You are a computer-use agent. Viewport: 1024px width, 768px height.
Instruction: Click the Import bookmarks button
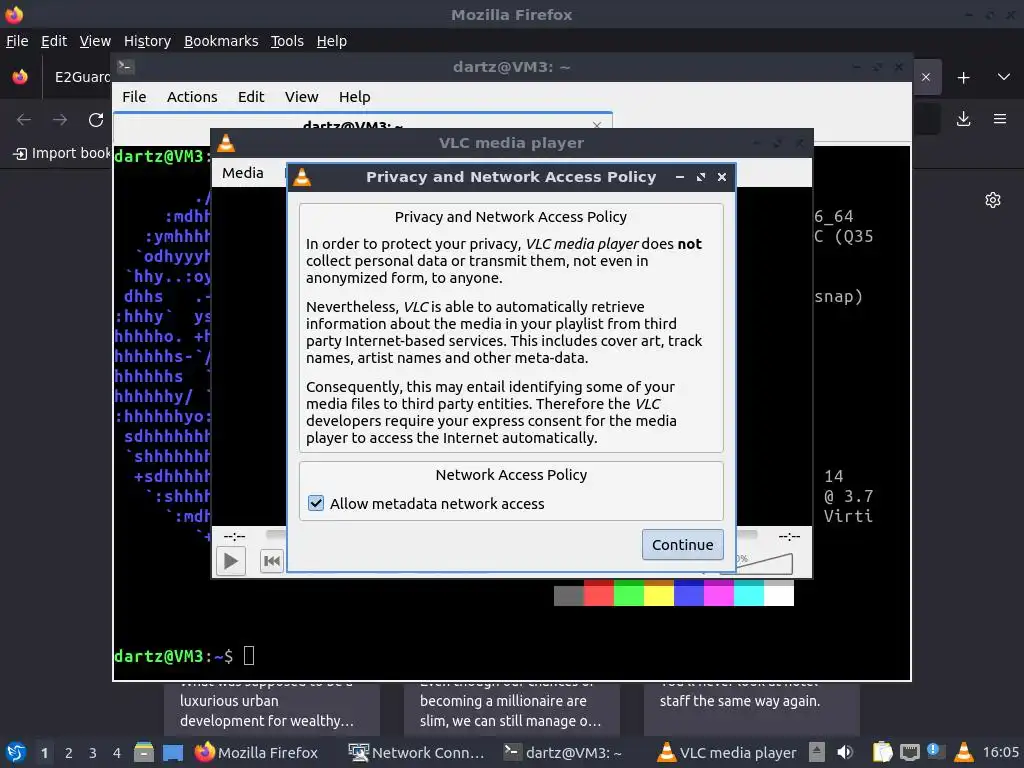62,153
